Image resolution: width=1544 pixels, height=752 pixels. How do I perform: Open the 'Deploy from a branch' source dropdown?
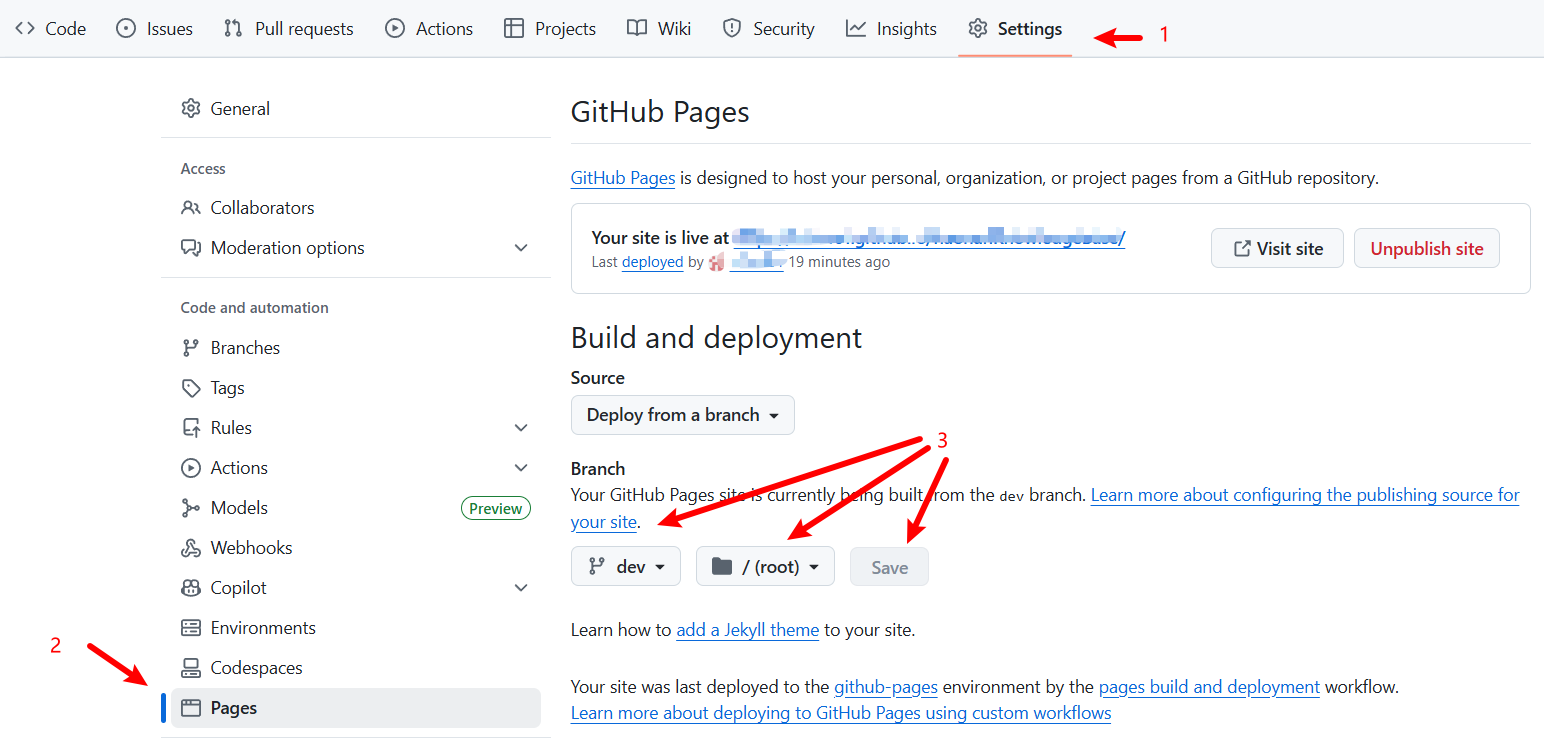682,415
